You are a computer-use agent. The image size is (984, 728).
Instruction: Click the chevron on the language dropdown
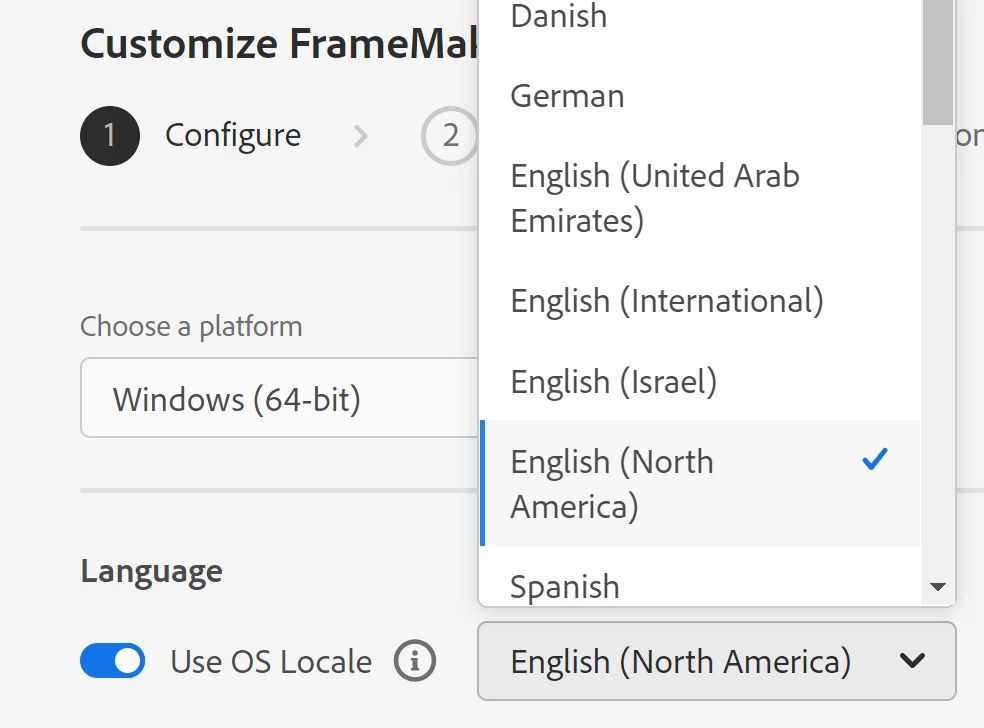point(912,661)
